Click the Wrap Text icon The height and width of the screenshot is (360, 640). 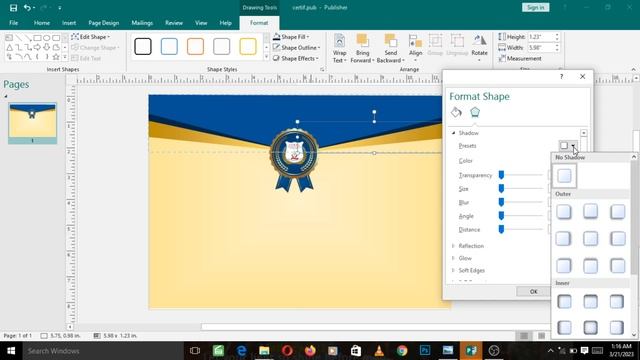(339, 41)
